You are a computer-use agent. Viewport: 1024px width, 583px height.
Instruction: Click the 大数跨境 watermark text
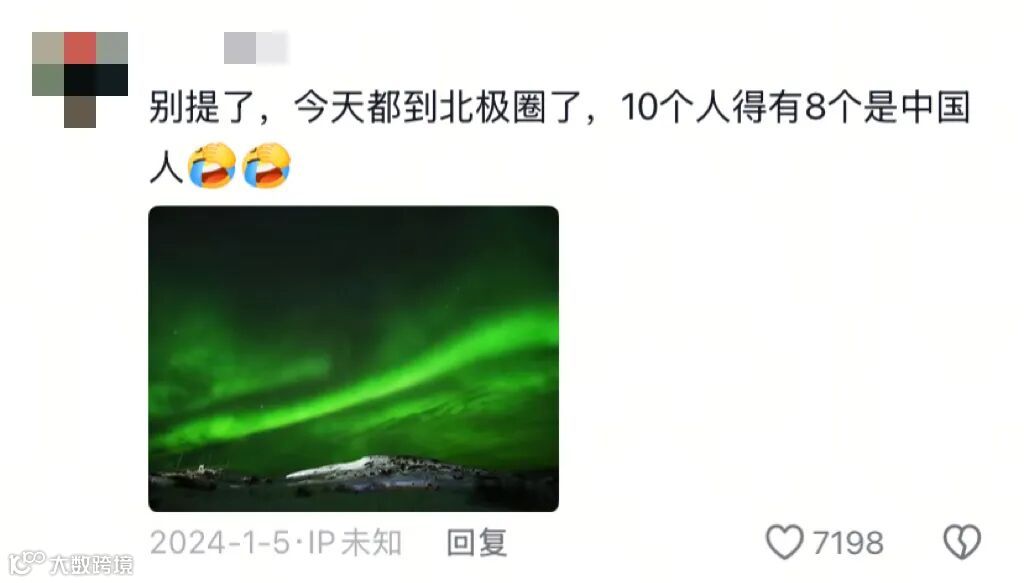click(x=91, y=564)
